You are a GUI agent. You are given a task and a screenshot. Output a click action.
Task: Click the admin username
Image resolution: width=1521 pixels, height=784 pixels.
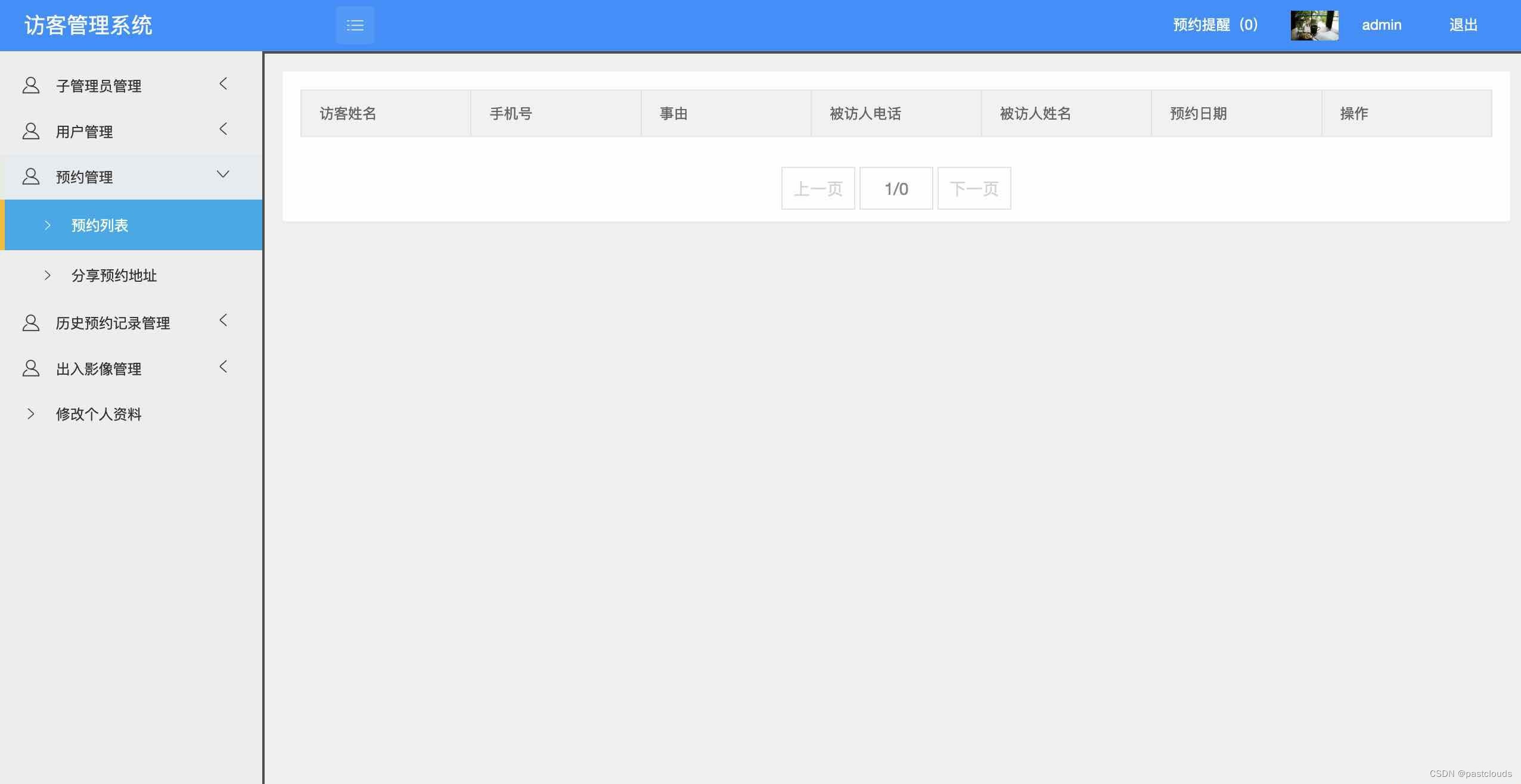coord(1382,25)
